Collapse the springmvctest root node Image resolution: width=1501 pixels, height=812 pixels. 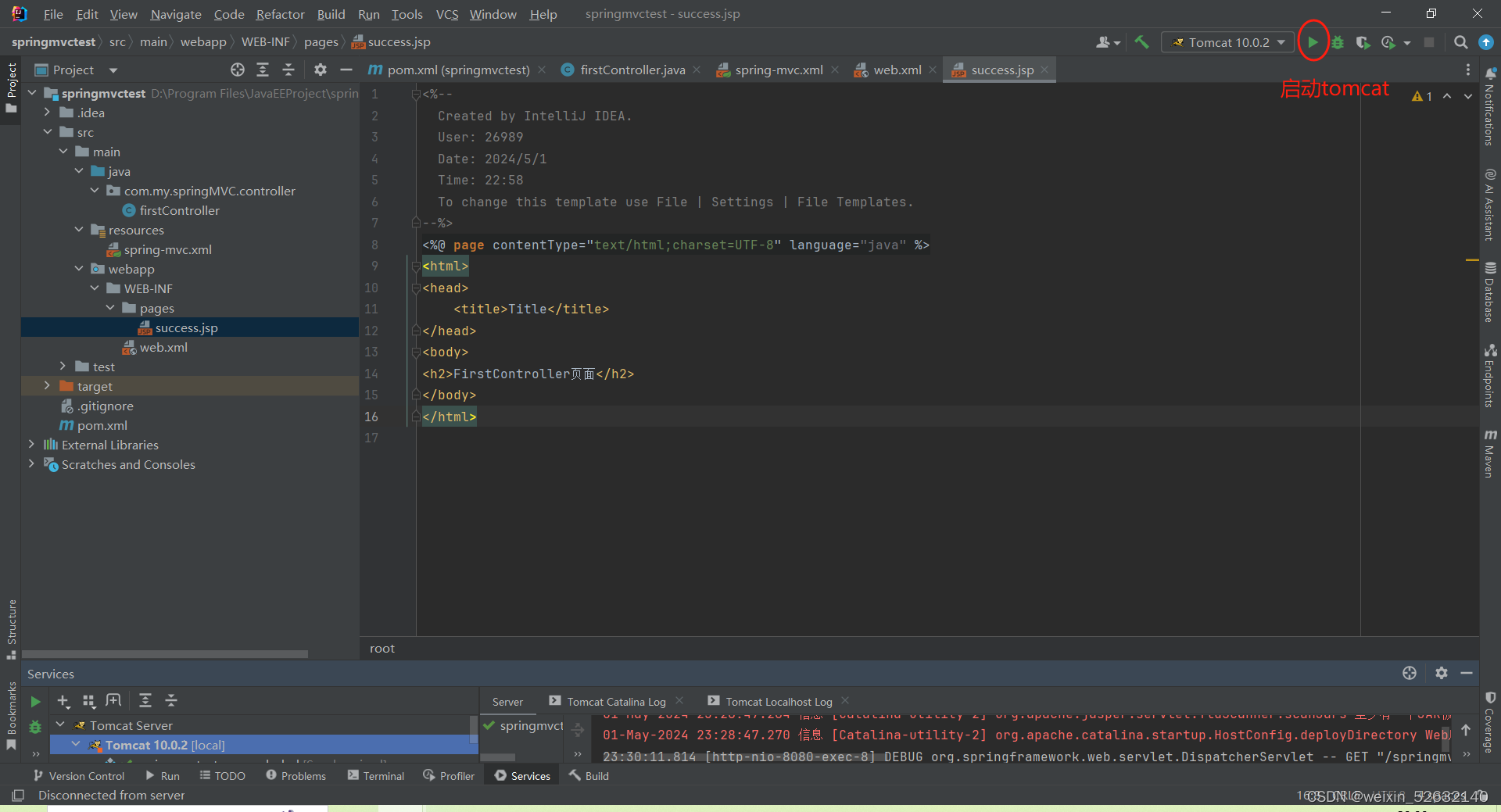(32, 93)
